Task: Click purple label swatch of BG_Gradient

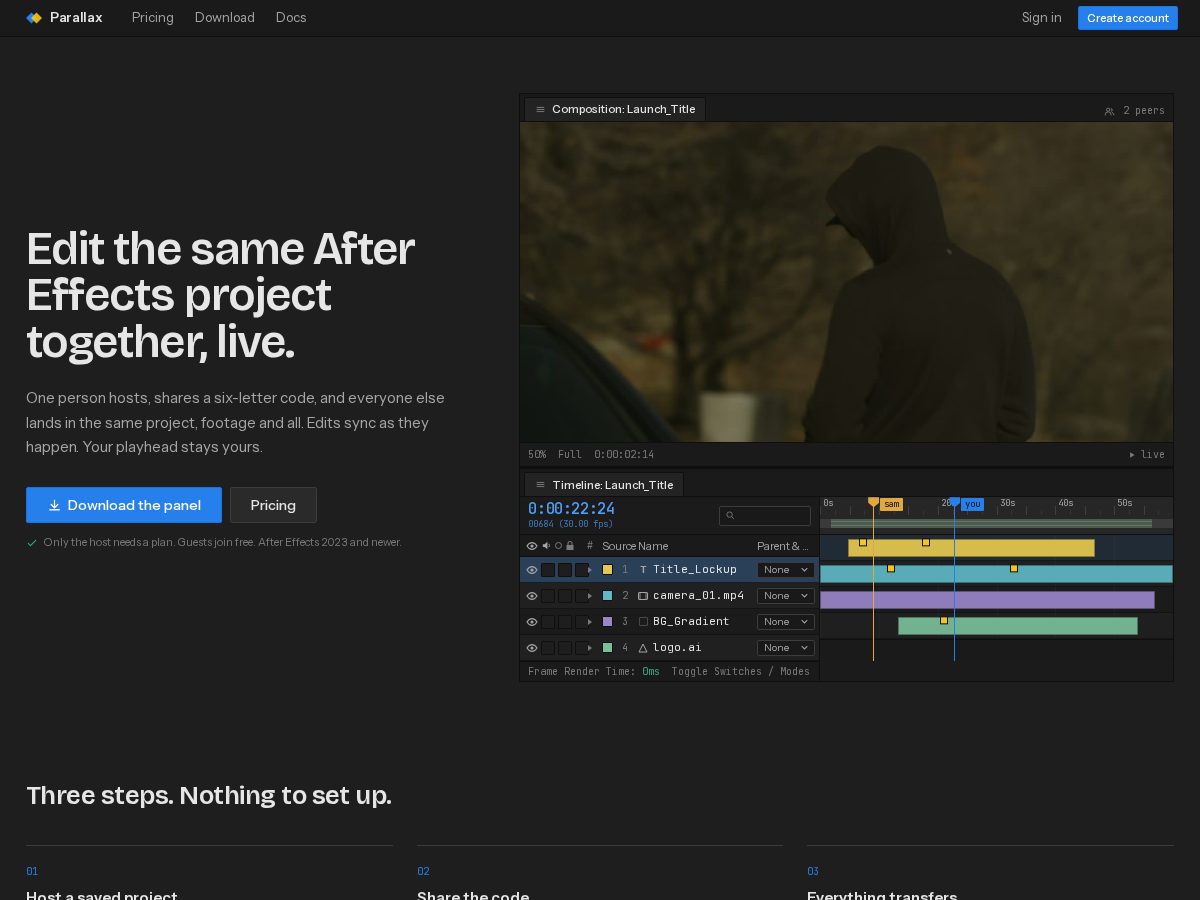Action: tap(607, 622)
